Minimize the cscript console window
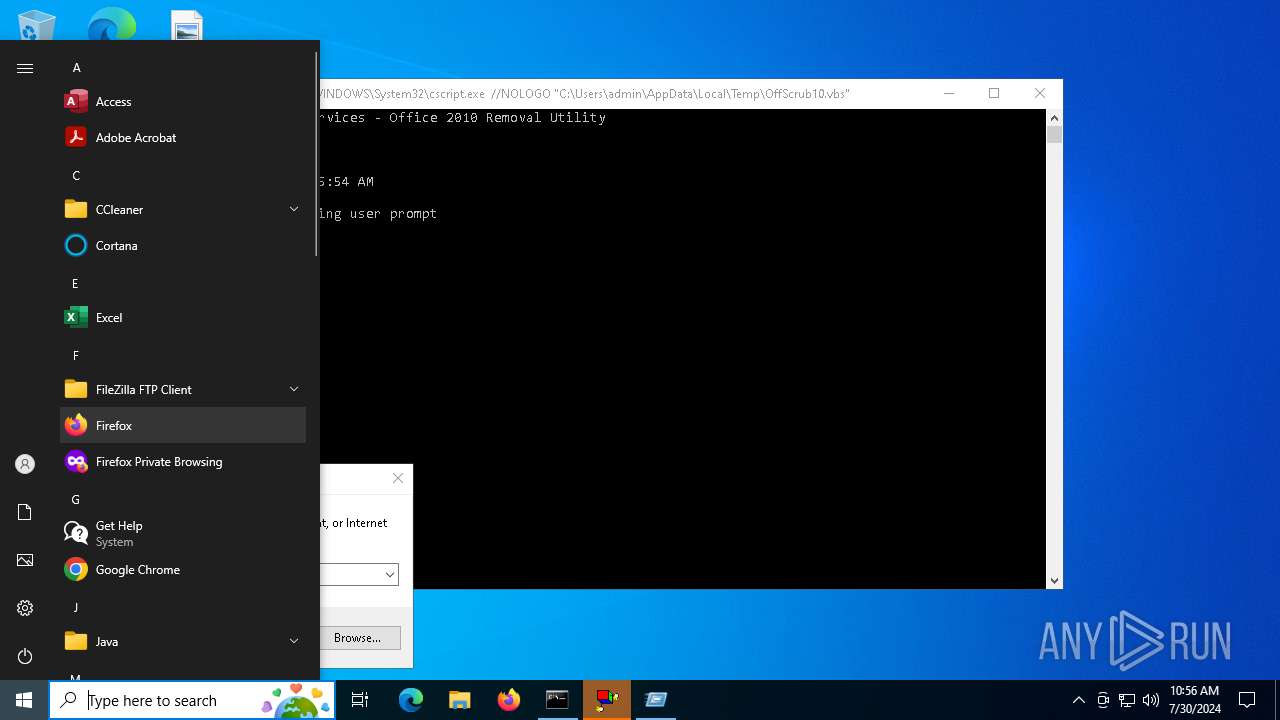The image size is (1280, 720). (x=949, y=93)
